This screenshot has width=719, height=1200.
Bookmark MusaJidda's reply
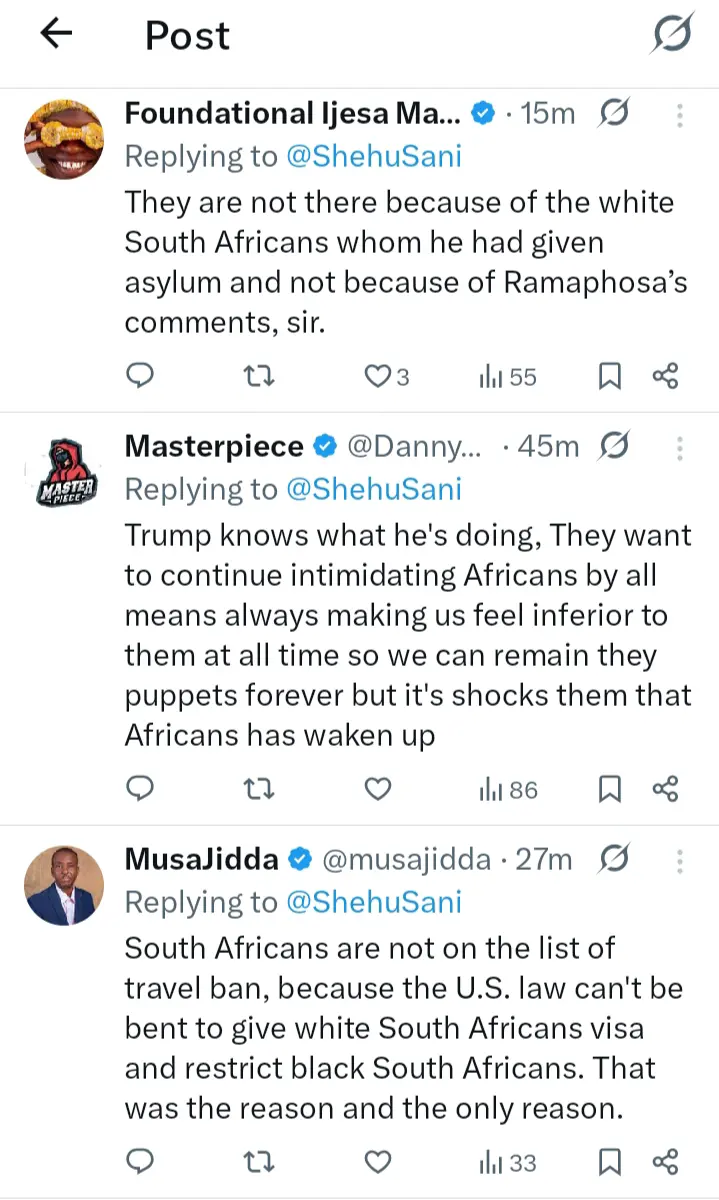click(x=609, y=1163)
